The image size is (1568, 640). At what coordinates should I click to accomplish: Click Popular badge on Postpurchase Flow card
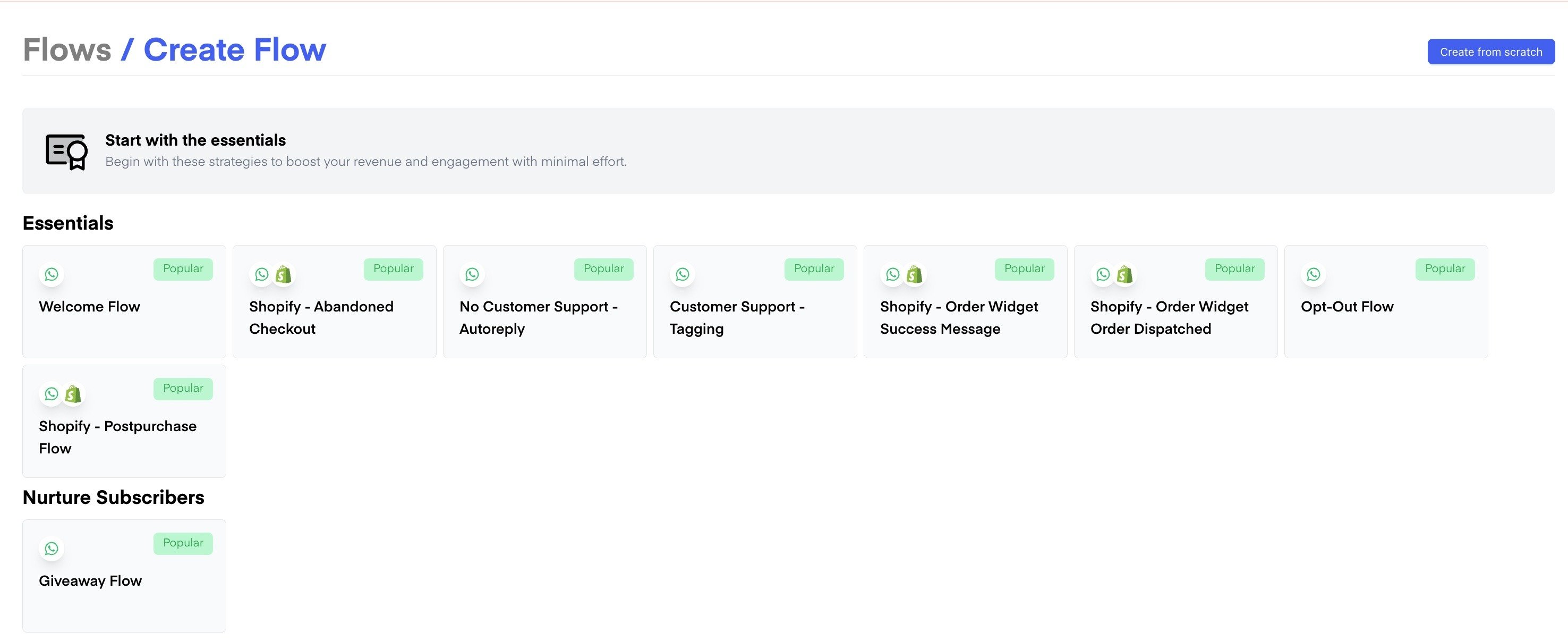[183, 388]
